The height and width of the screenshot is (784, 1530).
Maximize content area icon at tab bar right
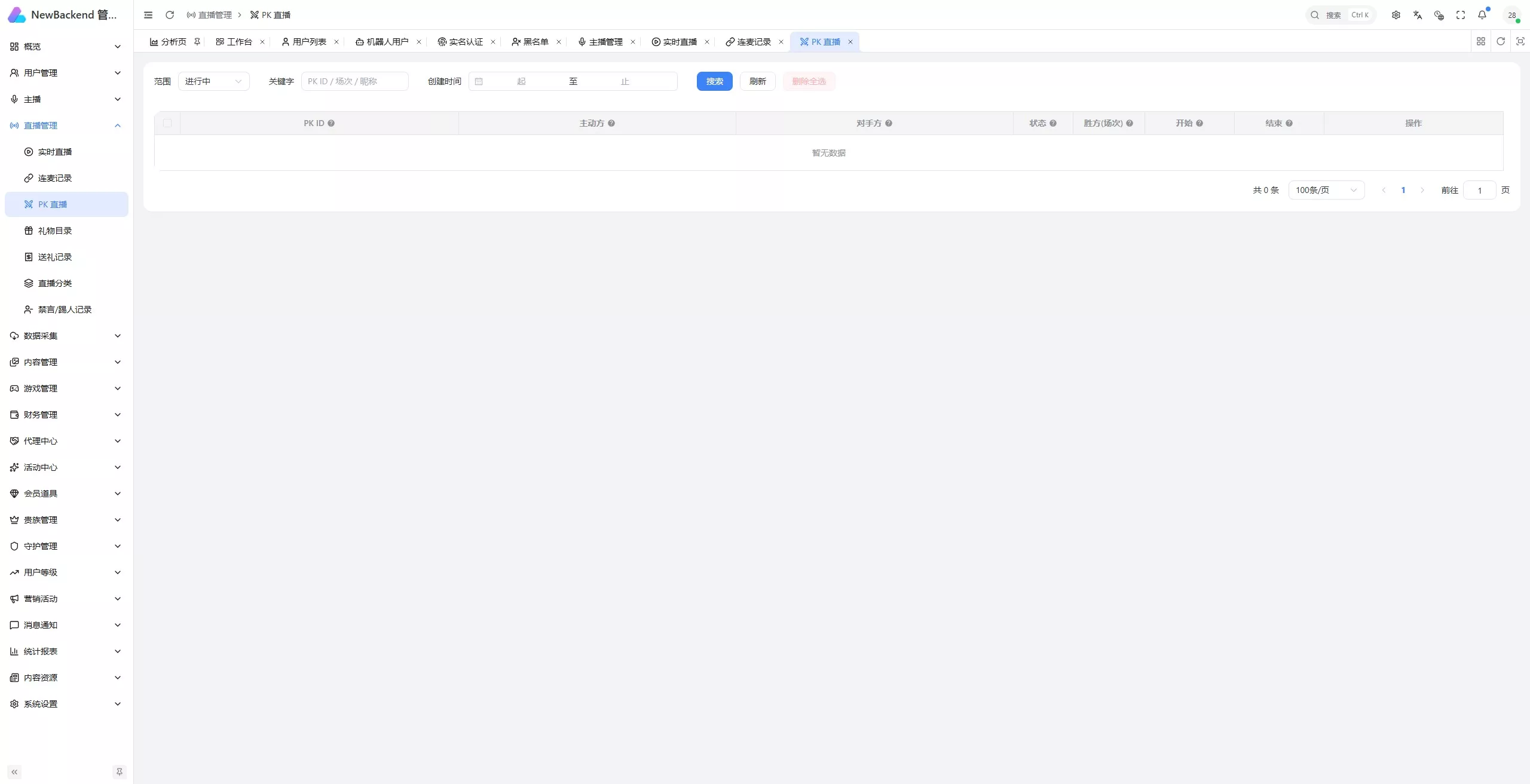(1520, 41)
